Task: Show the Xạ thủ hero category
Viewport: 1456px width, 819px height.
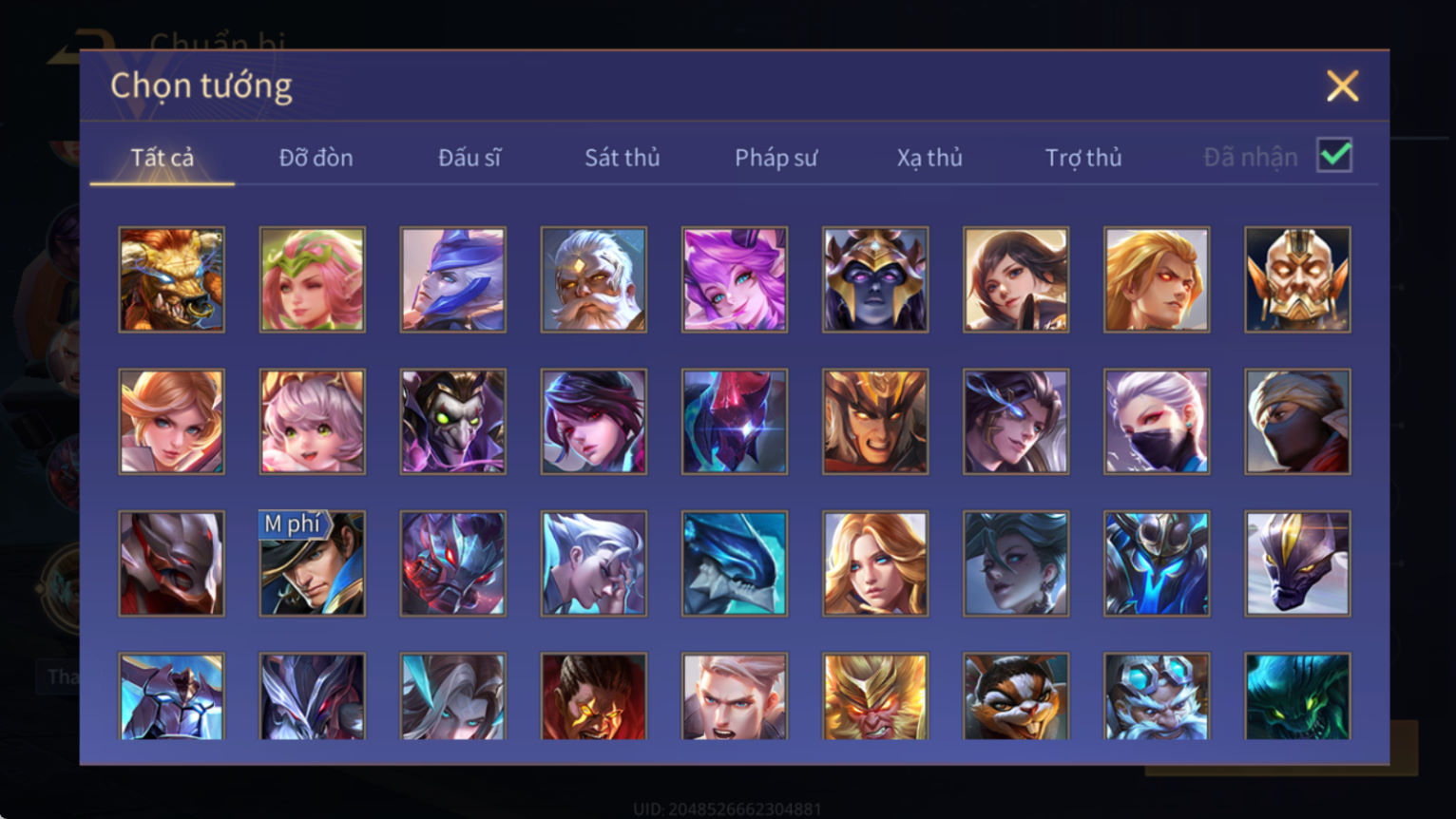Action: coord(929,158)
